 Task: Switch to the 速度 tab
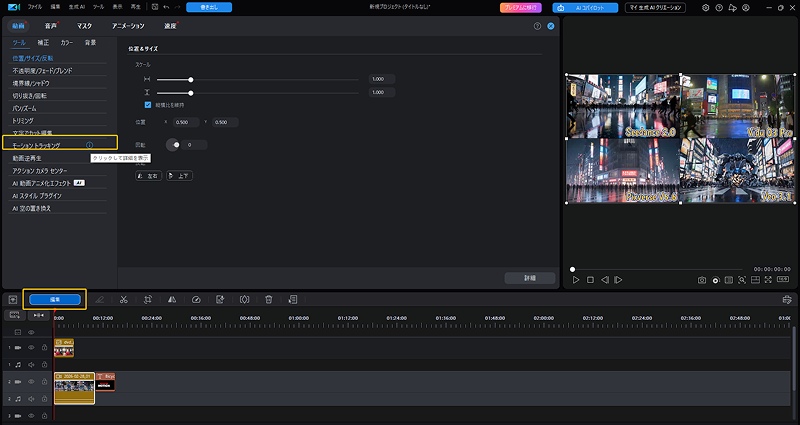pos(170,26)
